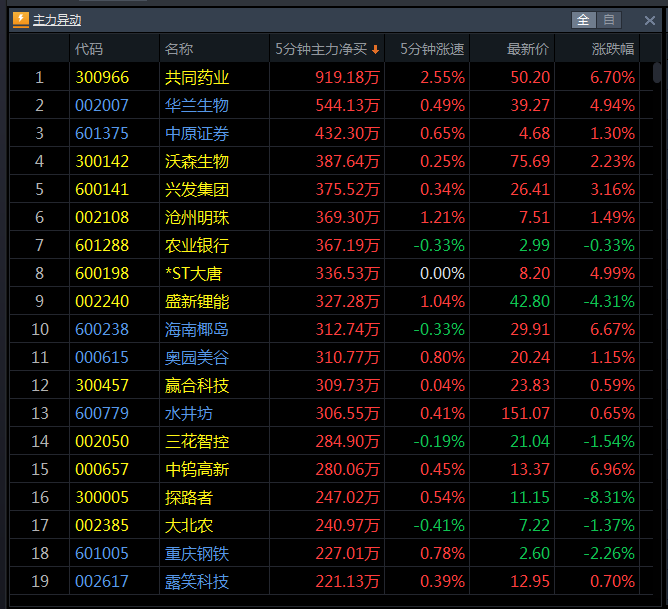Open stock 中钨高新
Screen dimensions: 668x609
197,469
